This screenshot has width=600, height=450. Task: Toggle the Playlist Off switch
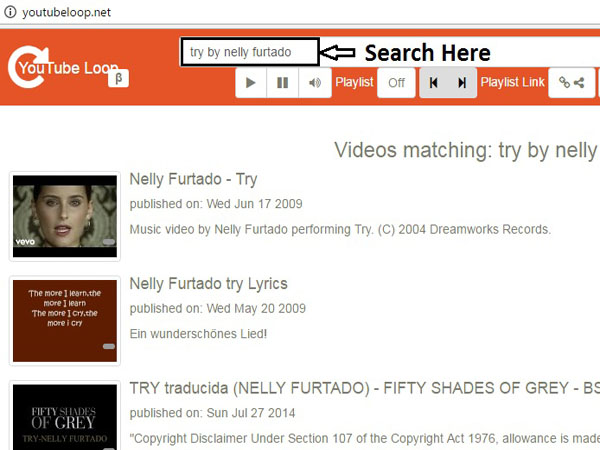tap(396, 83)
